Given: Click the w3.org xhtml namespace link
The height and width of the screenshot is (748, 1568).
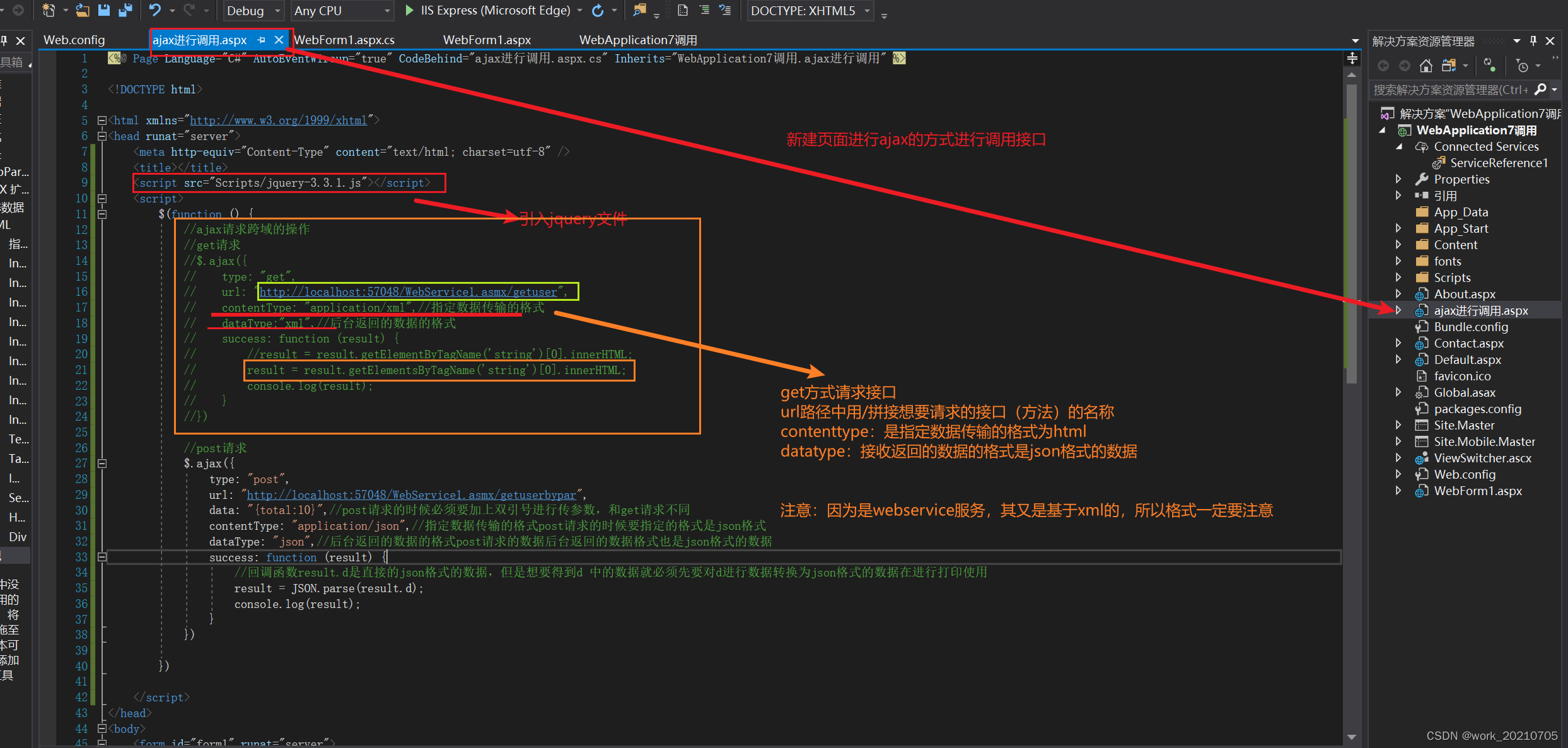Looking at the screenshot, I should click(279, 120).
